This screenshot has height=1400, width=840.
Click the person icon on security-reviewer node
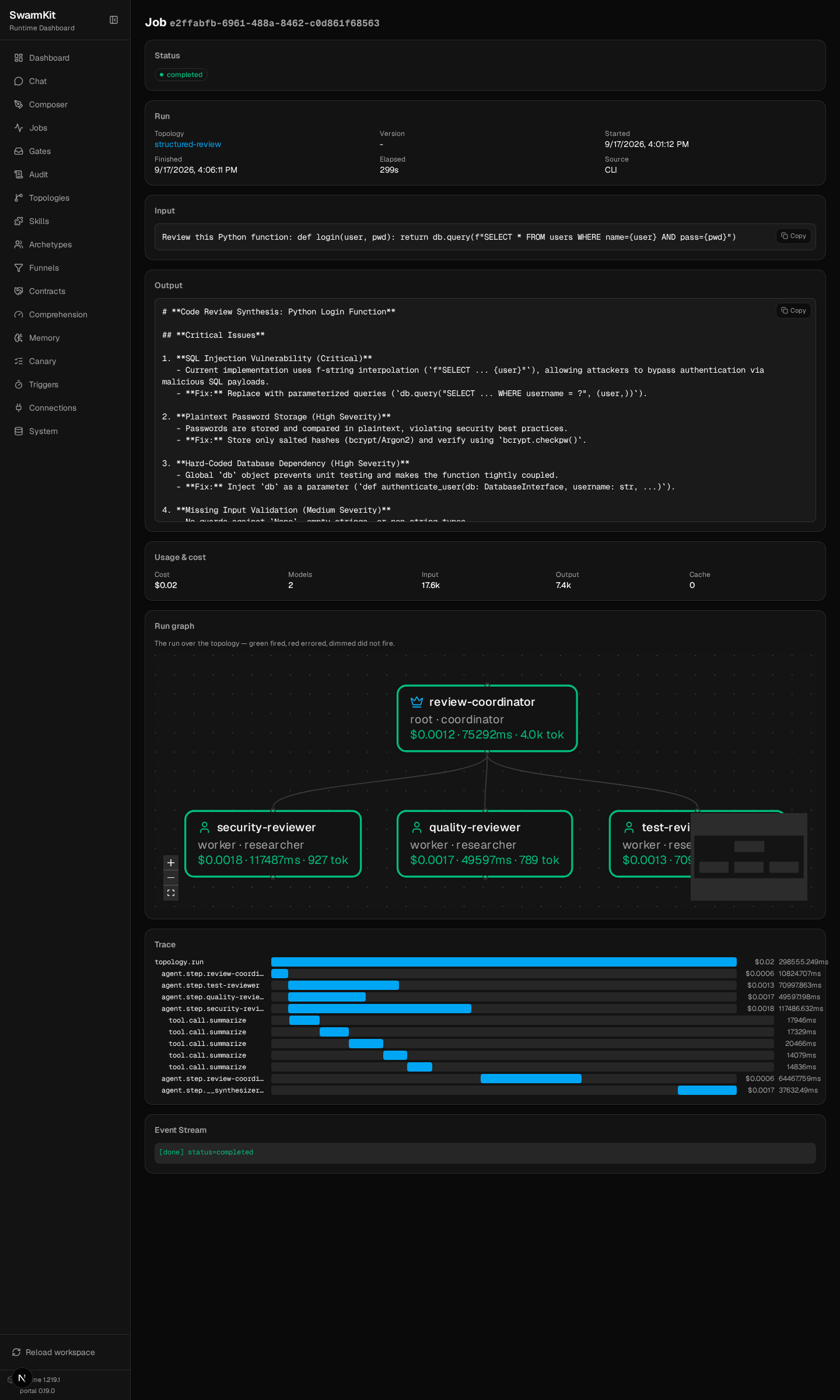click(x=204, y=827)
